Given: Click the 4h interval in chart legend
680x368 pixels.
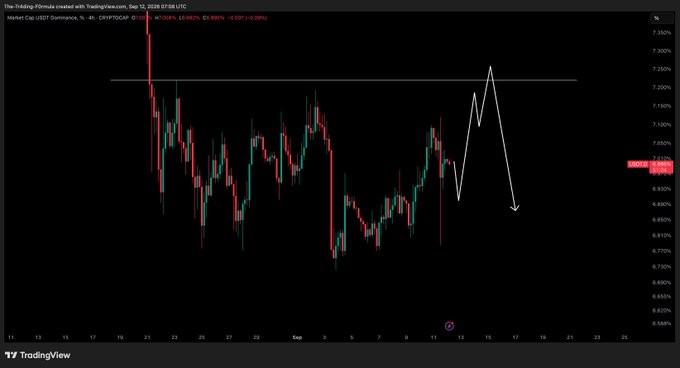Looking at the screenshot, I should 91,18.
